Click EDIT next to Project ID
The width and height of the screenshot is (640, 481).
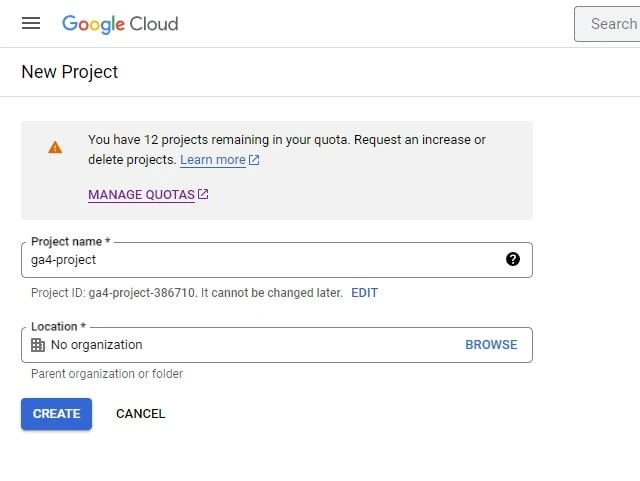pos(364,293)
